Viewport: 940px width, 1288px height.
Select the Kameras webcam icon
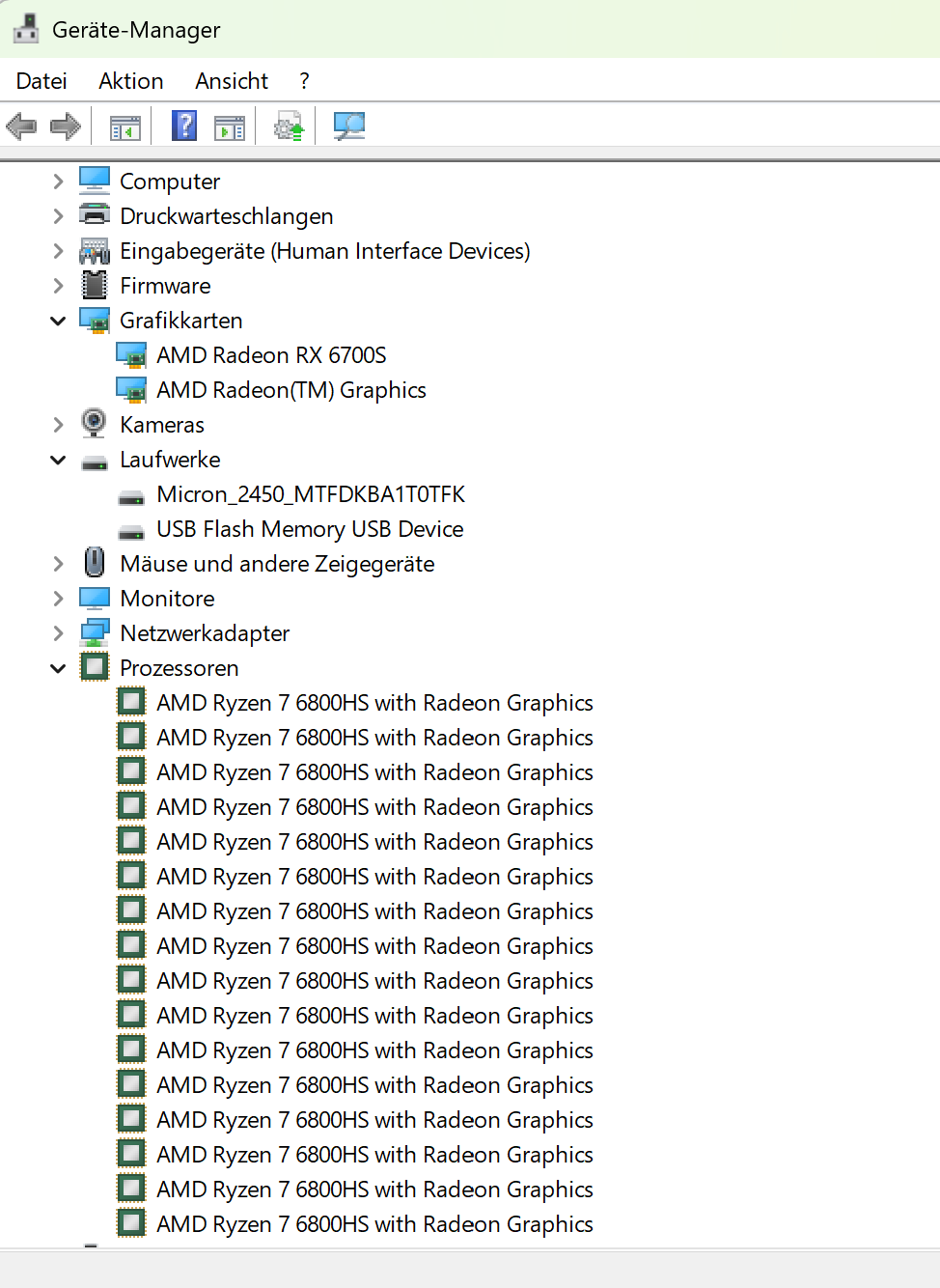point(95,423)
